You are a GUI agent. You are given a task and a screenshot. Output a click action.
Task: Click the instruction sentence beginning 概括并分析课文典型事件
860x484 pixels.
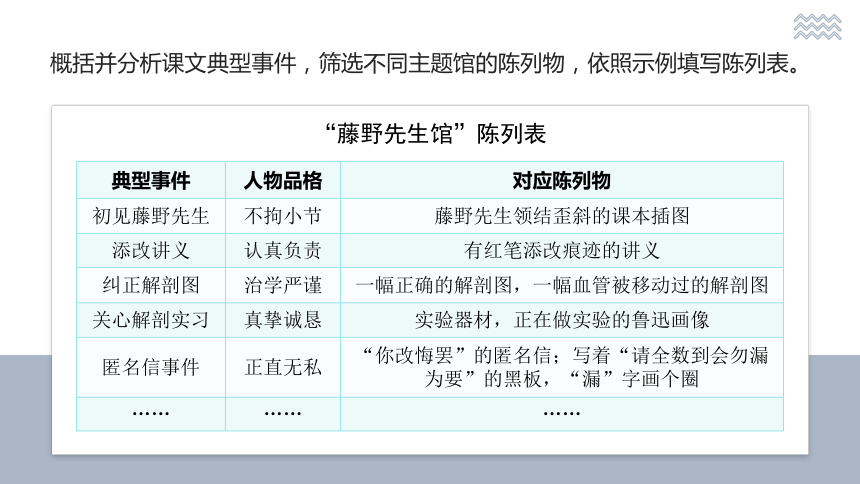(x=425, y=63)
